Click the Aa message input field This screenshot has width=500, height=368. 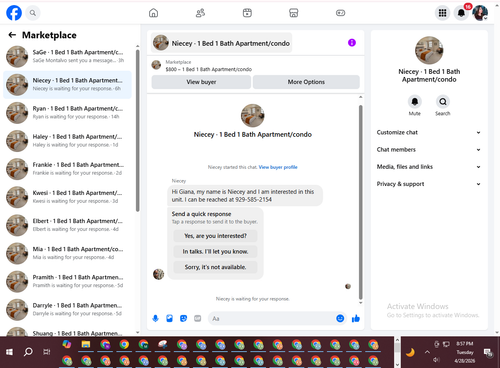[272, 318]
